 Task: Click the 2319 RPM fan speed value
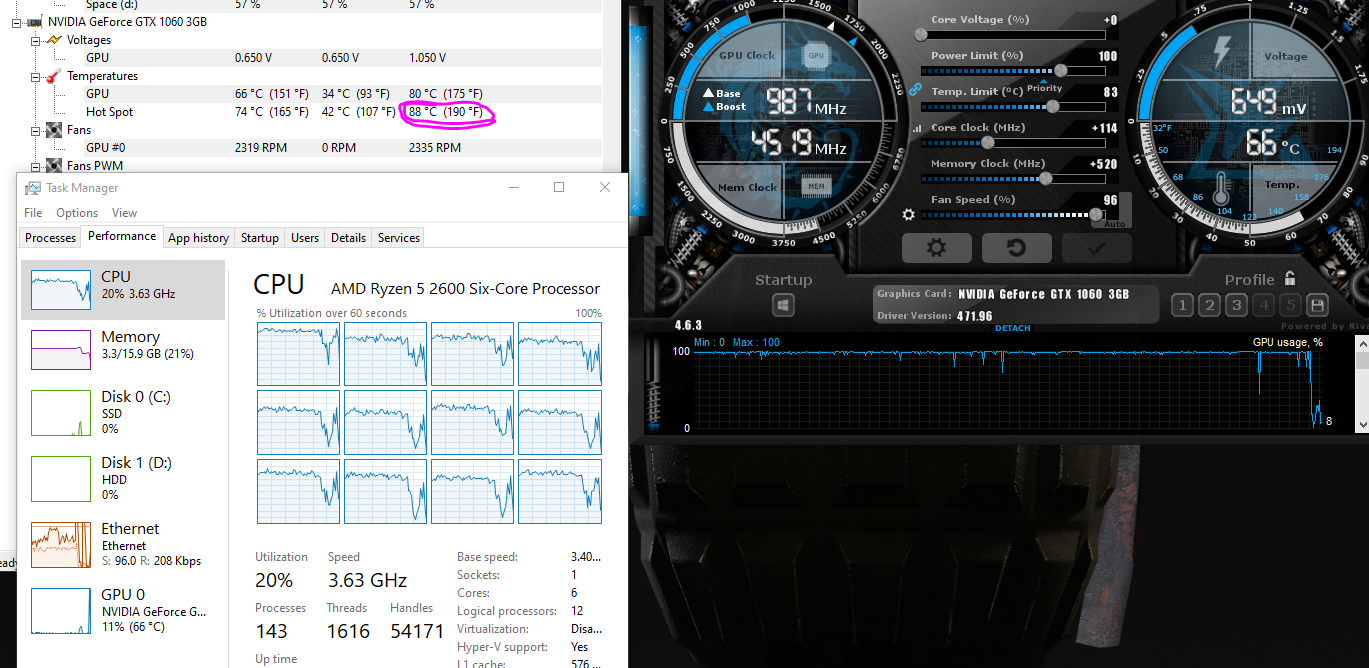261,148
